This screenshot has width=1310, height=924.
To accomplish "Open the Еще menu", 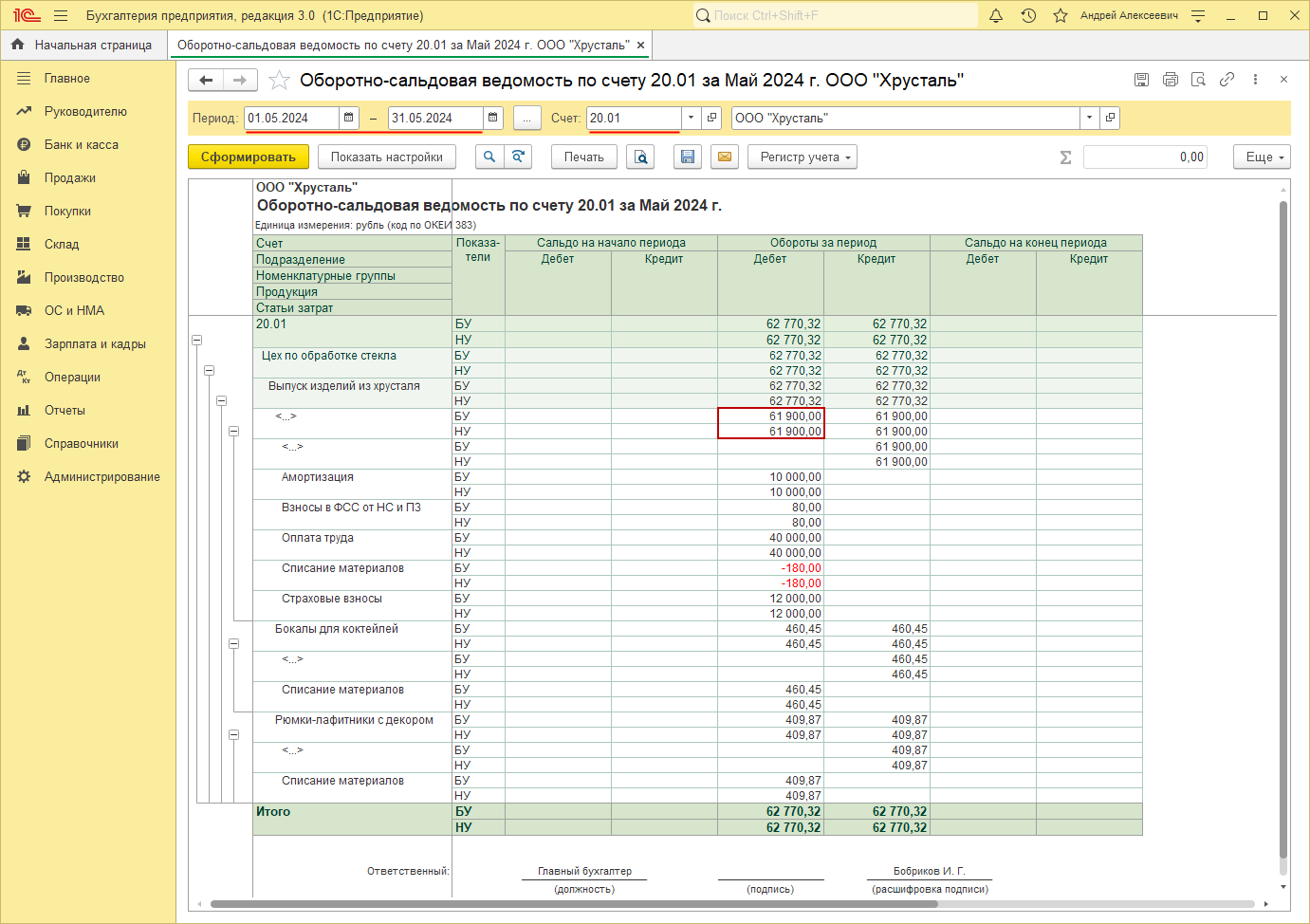I will pyautogui.click(x=1262, y=157).
